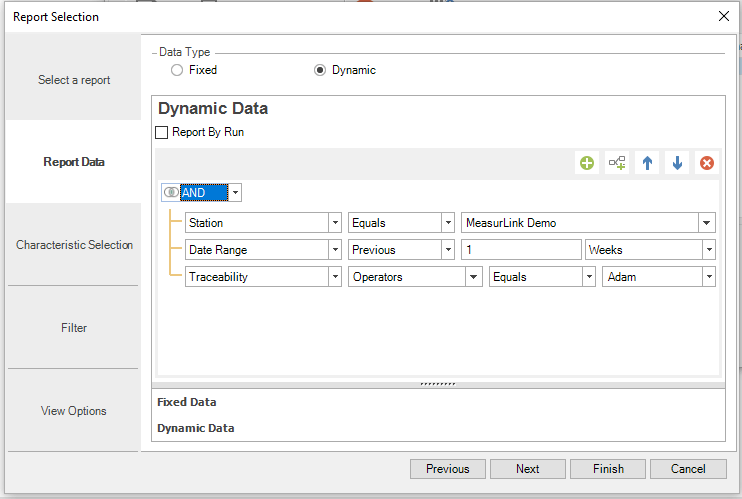Go to the View Options tab

click(74, 411)
